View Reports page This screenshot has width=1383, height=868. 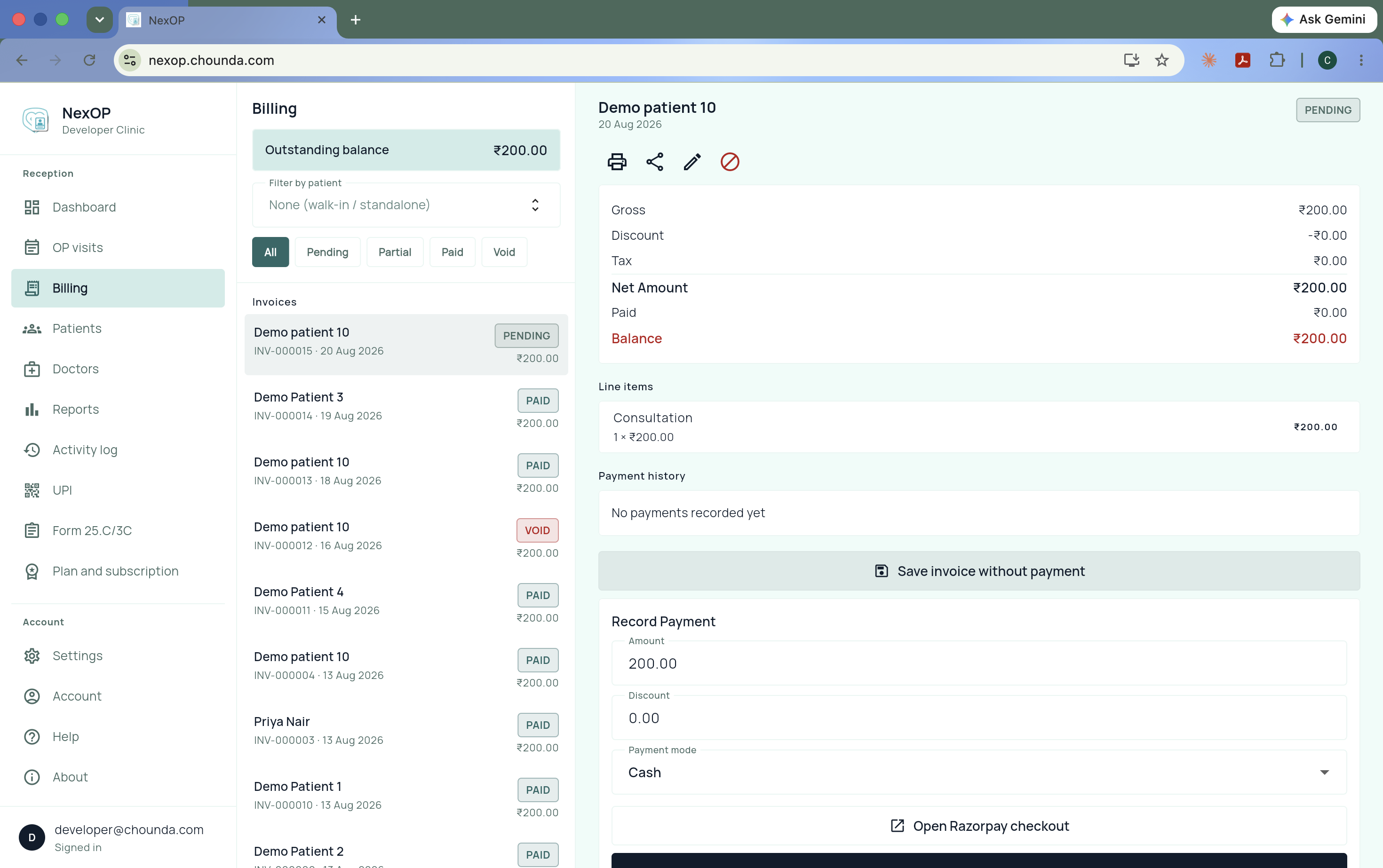118,410
